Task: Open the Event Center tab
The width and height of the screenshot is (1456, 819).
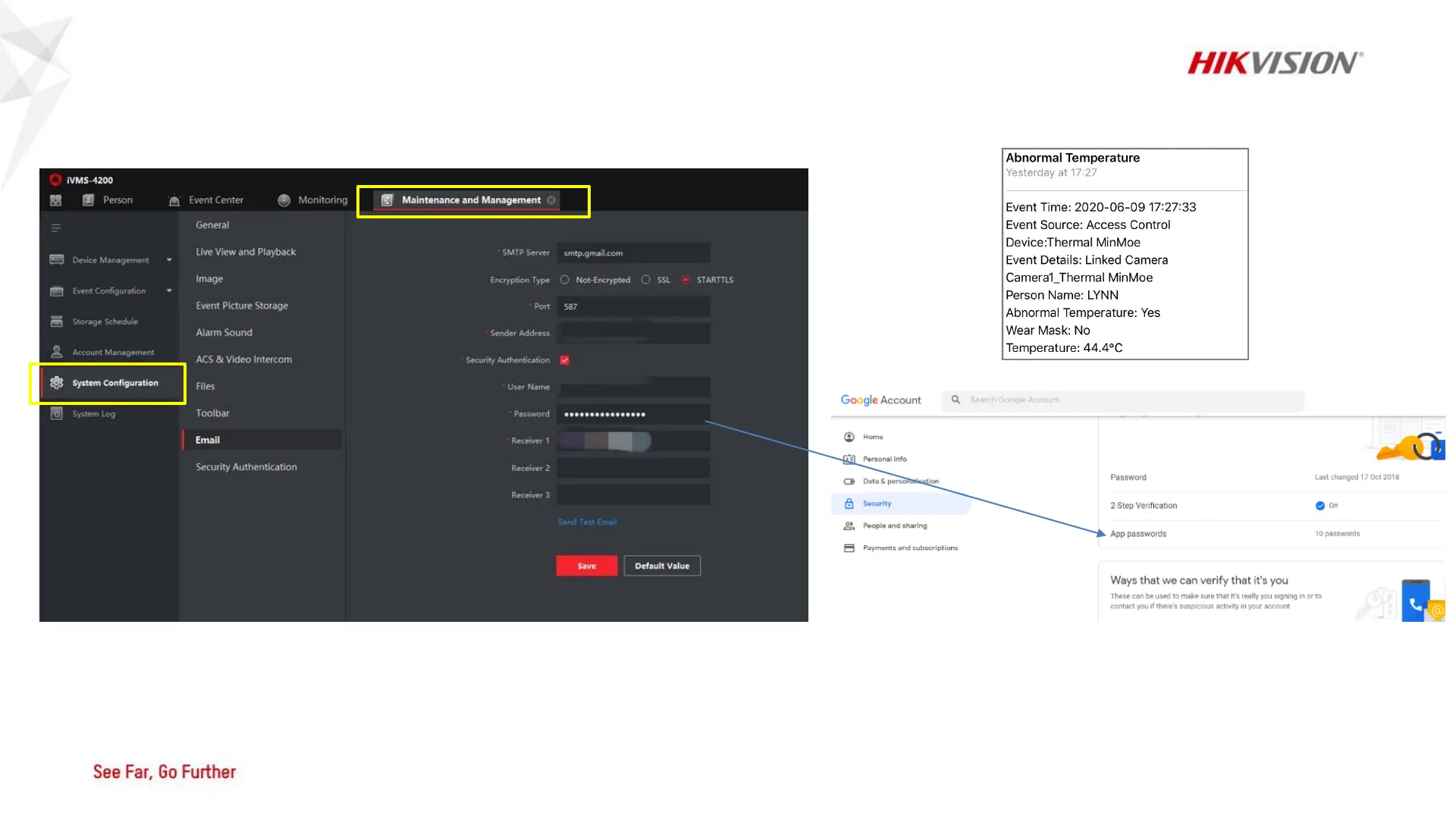Action: (206, 200)
